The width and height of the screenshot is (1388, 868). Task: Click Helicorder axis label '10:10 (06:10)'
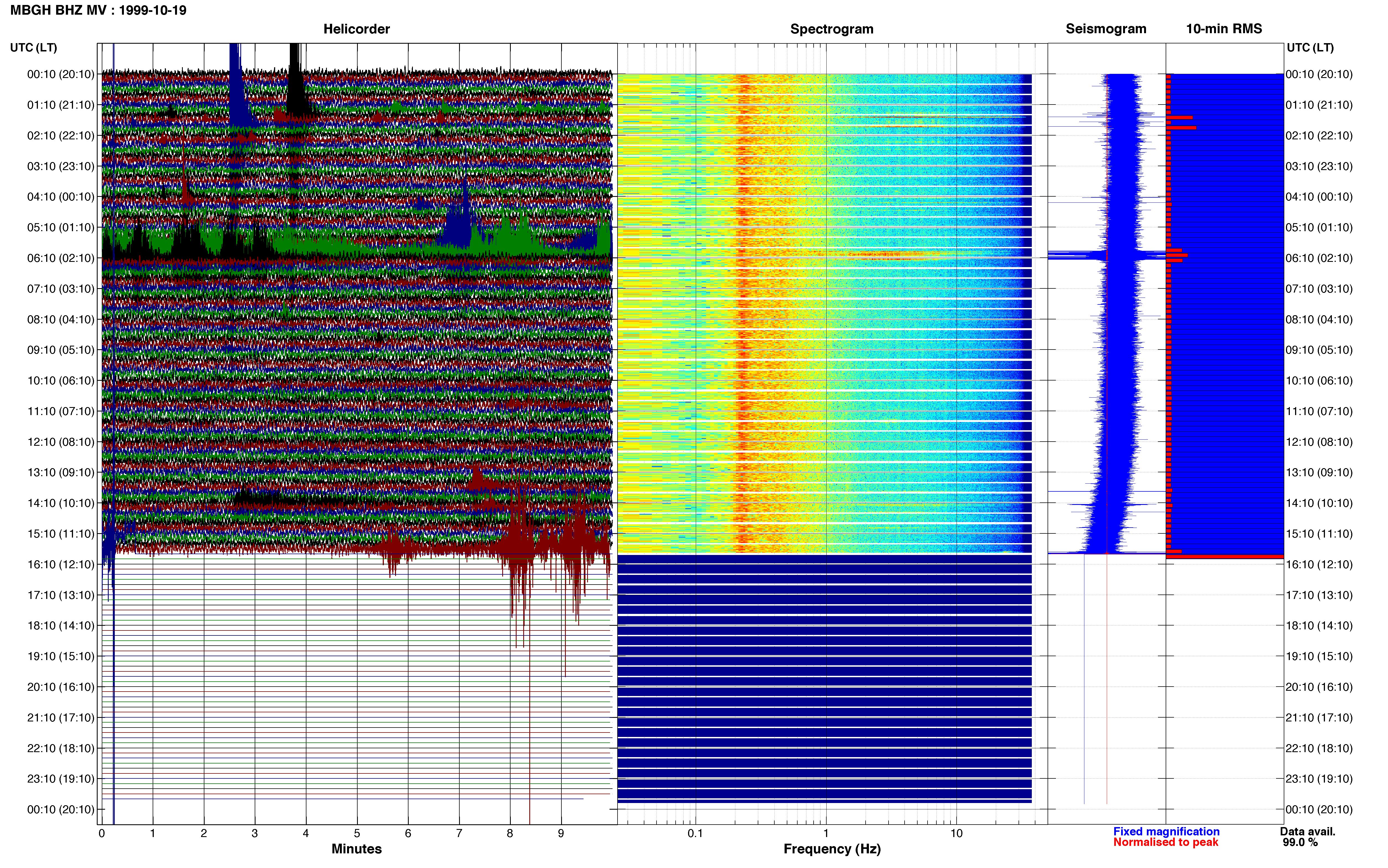(61, 380)
